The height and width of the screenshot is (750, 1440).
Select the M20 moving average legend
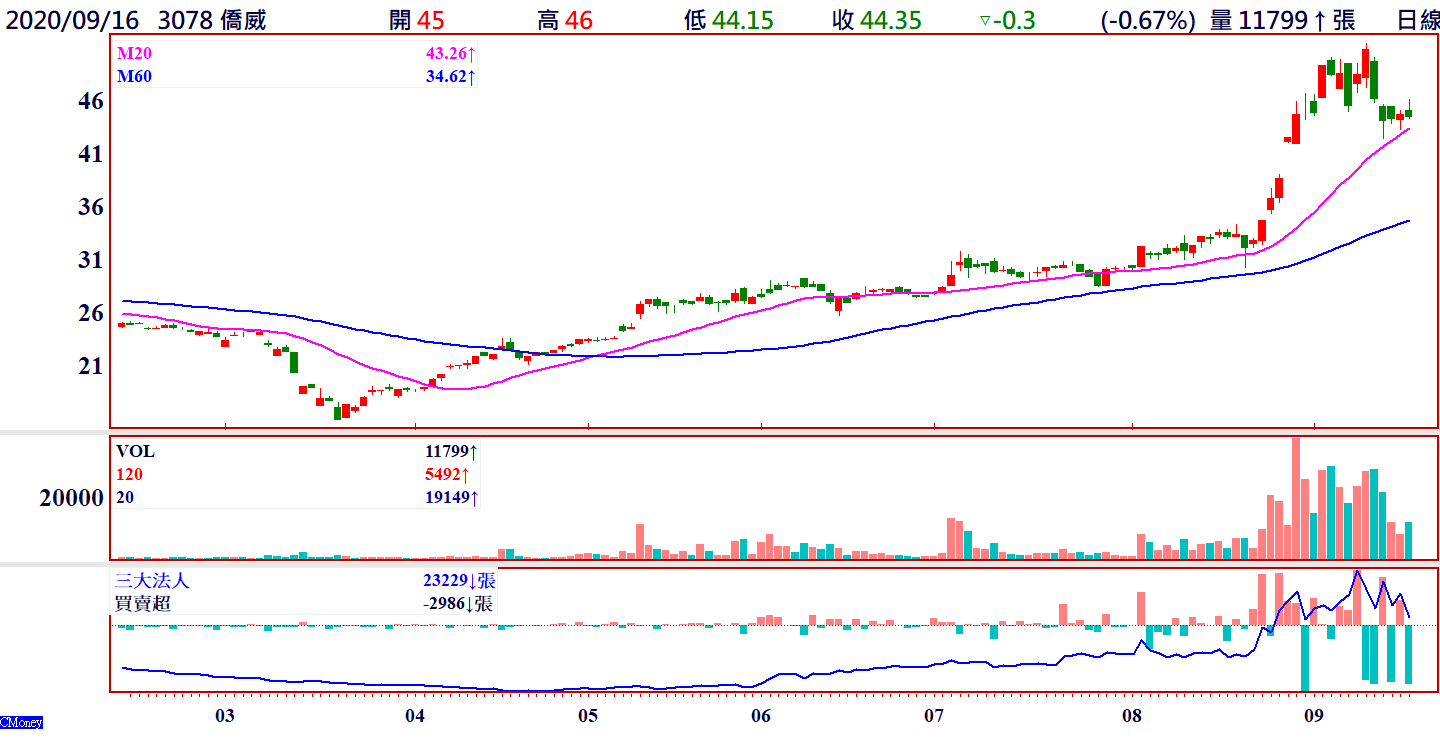[x=135, y=53]
